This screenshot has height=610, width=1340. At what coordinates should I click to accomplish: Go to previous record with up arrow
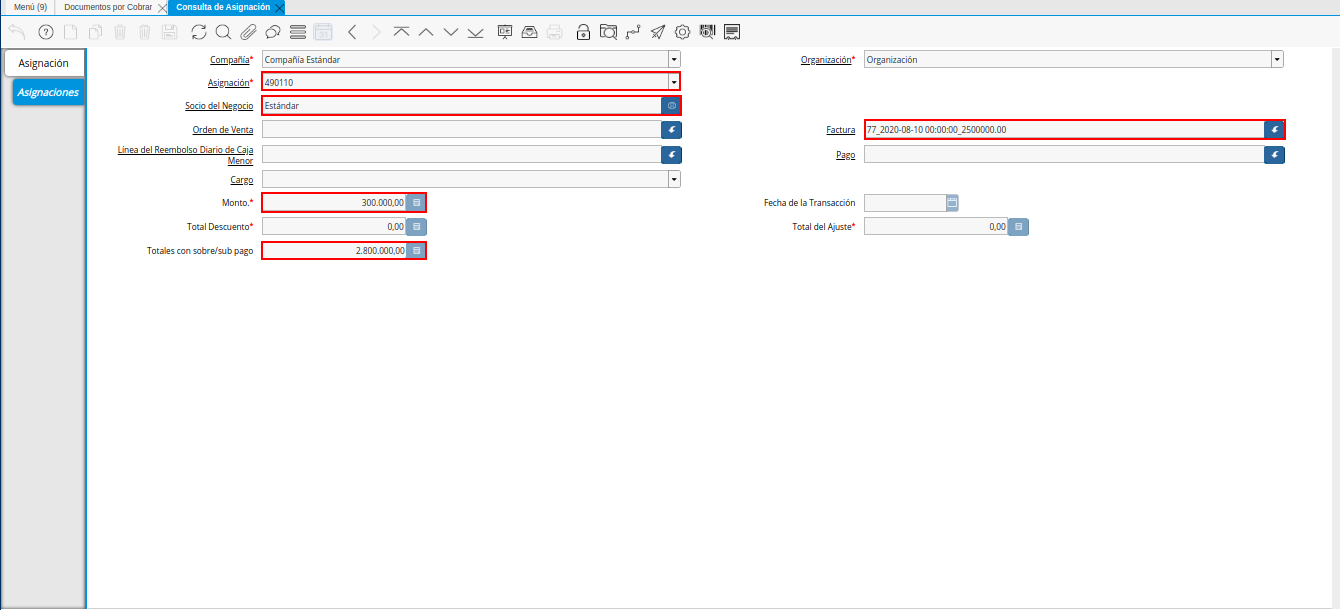pos(426,32)
